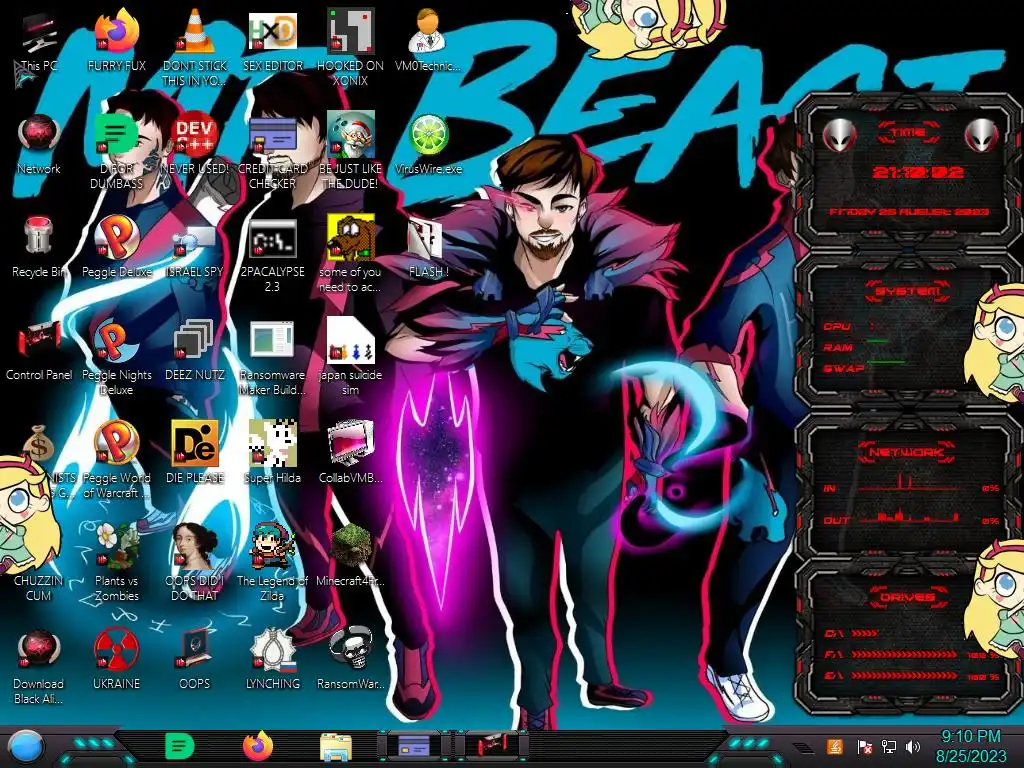Click the network tray icon
This screenshot has width=1024, height=768.
pyautogui.click(x=888, y=746)
